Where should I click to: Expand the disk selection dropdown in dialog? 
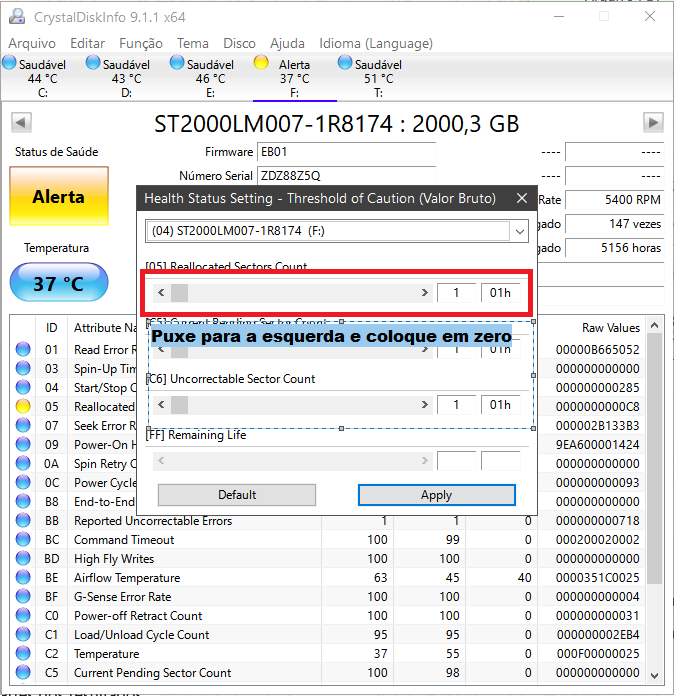coord(519,231)
